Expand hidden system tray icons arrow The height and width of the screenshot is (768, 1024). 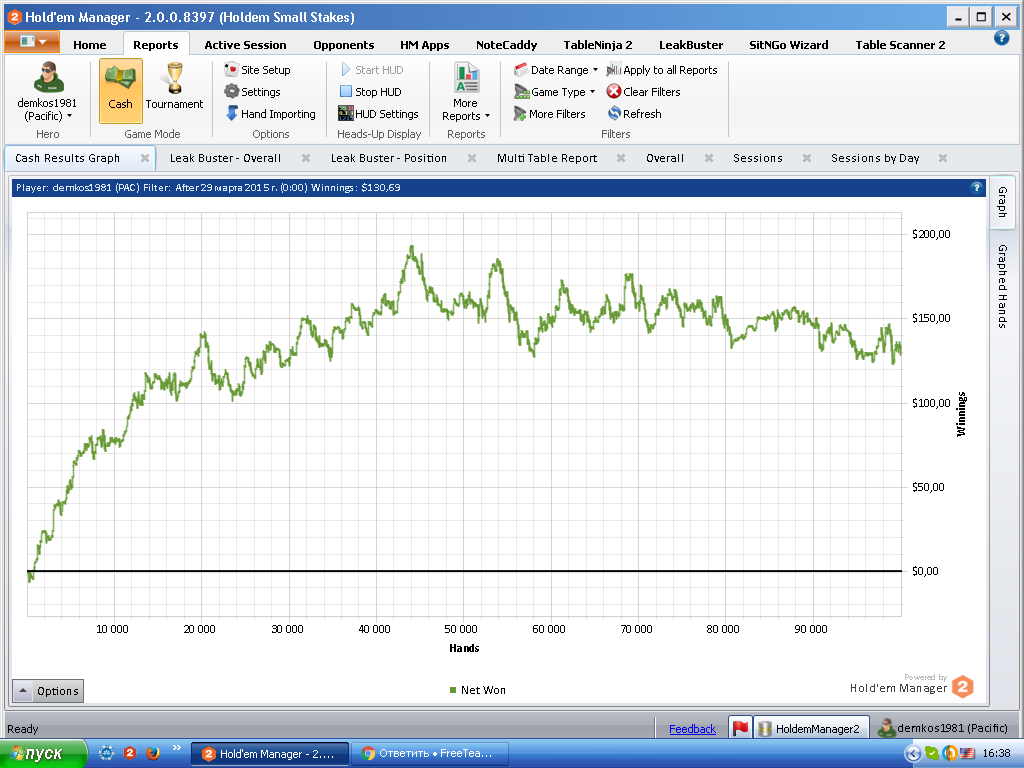click(x=912, y=754)
